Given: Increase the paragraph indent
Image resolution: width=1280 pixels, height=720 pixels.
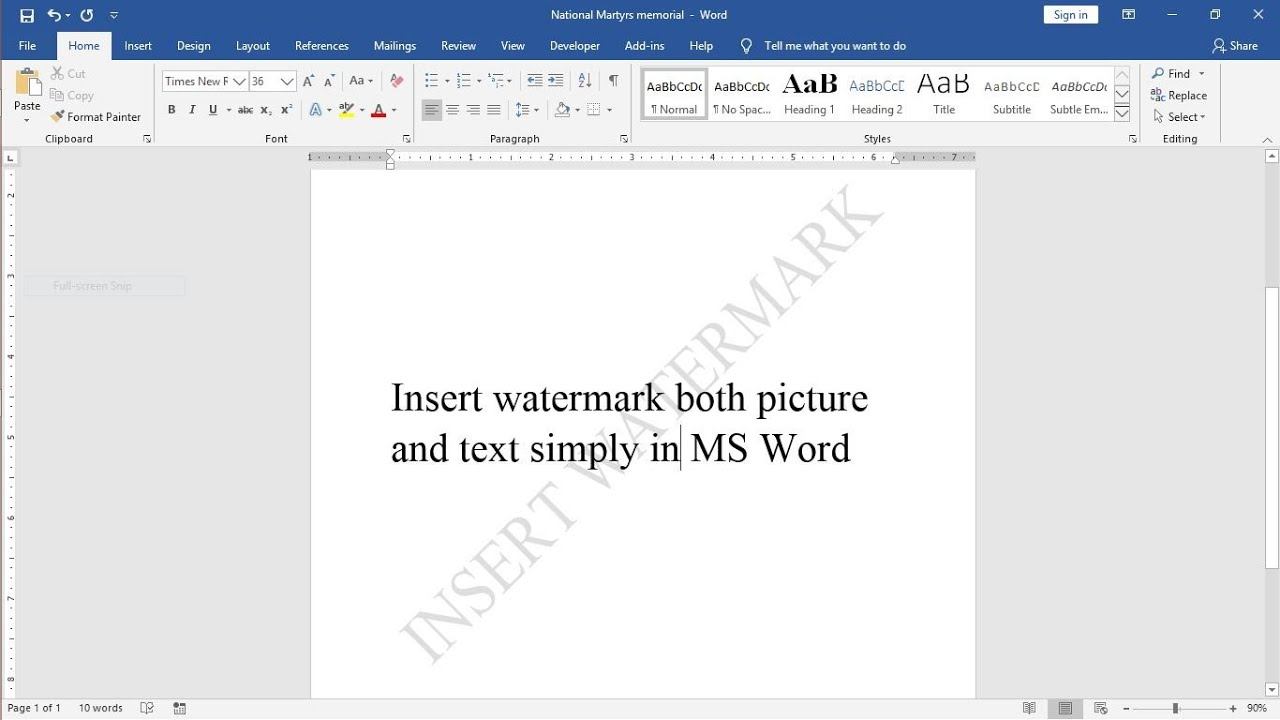Looking at the screenshot, I should pos(555,81).
